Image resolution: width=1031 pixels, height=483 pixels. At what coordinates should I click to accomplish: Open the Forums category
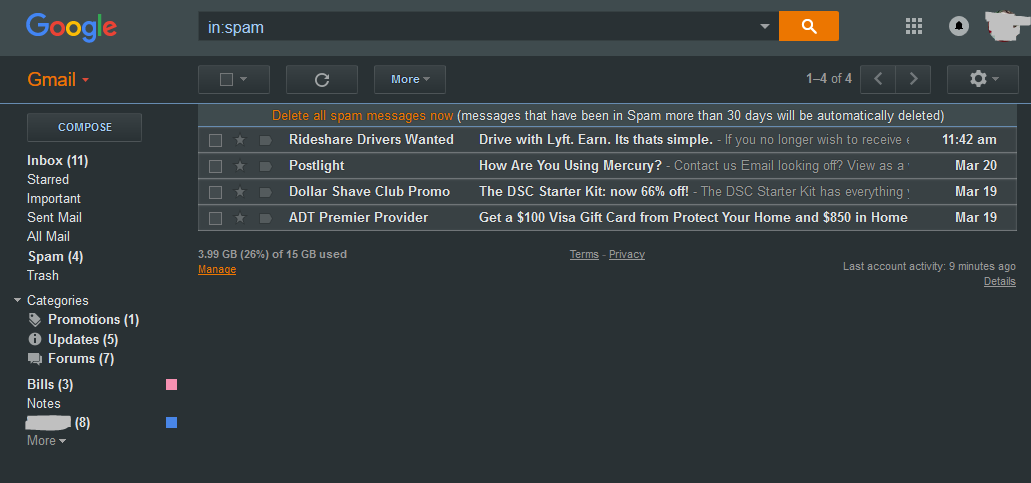click(x=81, y=359)
